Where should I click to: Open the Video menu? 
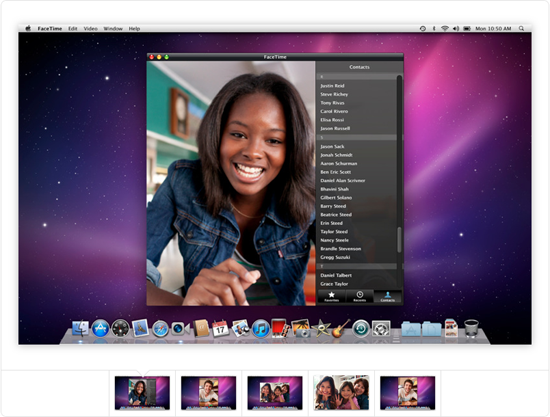tap(90, 29)
